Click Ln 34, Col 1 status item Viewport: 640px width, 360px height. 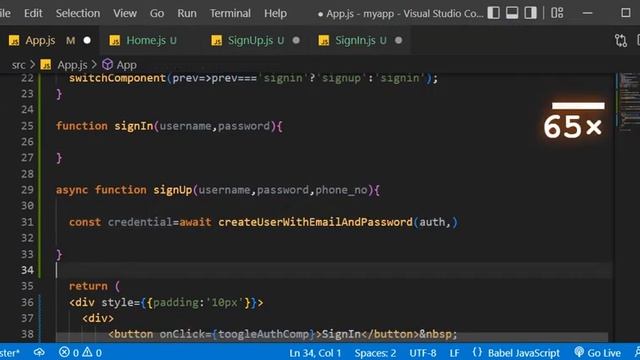point(315,353)
